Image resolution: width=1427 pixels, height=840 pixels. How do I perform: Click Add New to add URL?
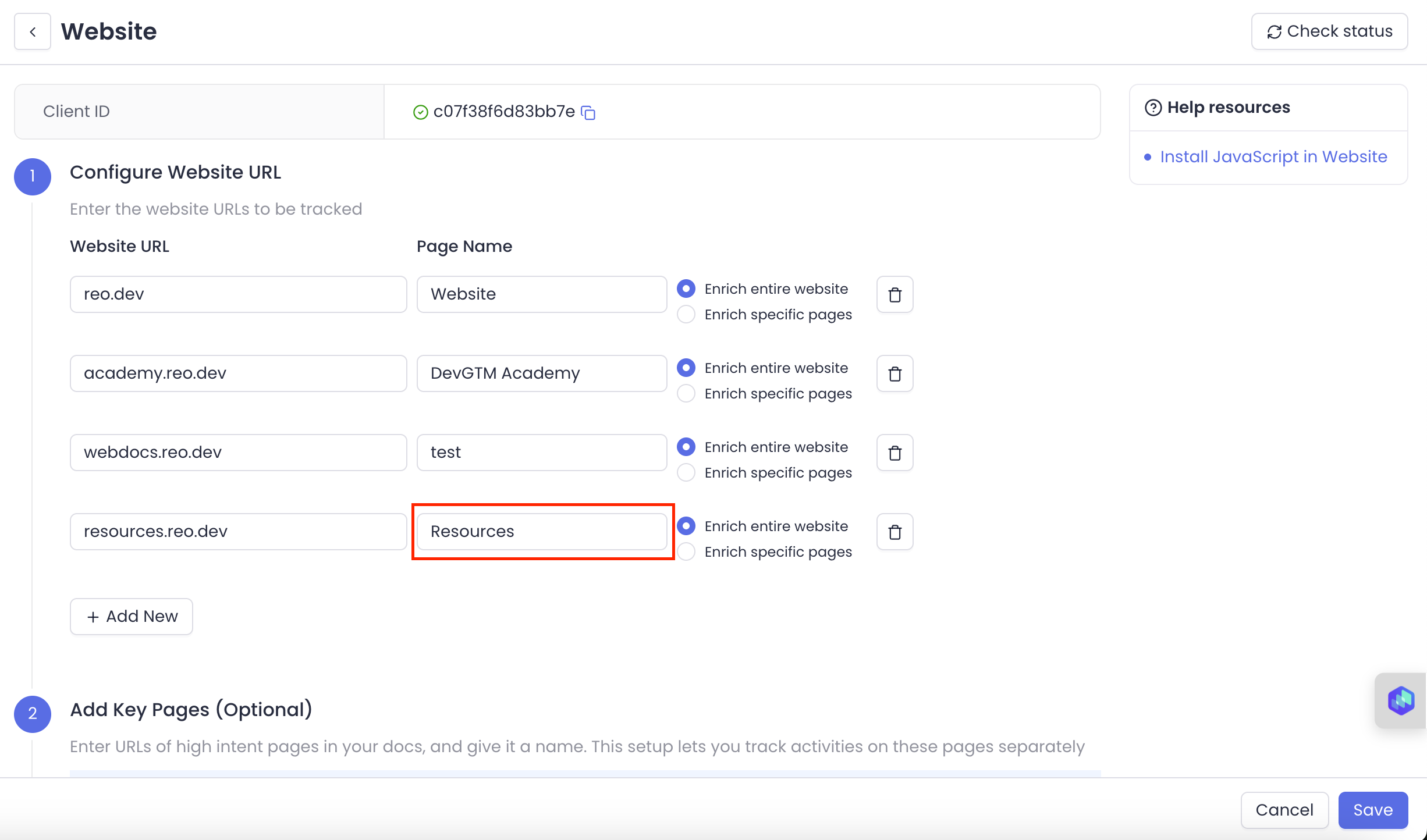tap(132, 617)
